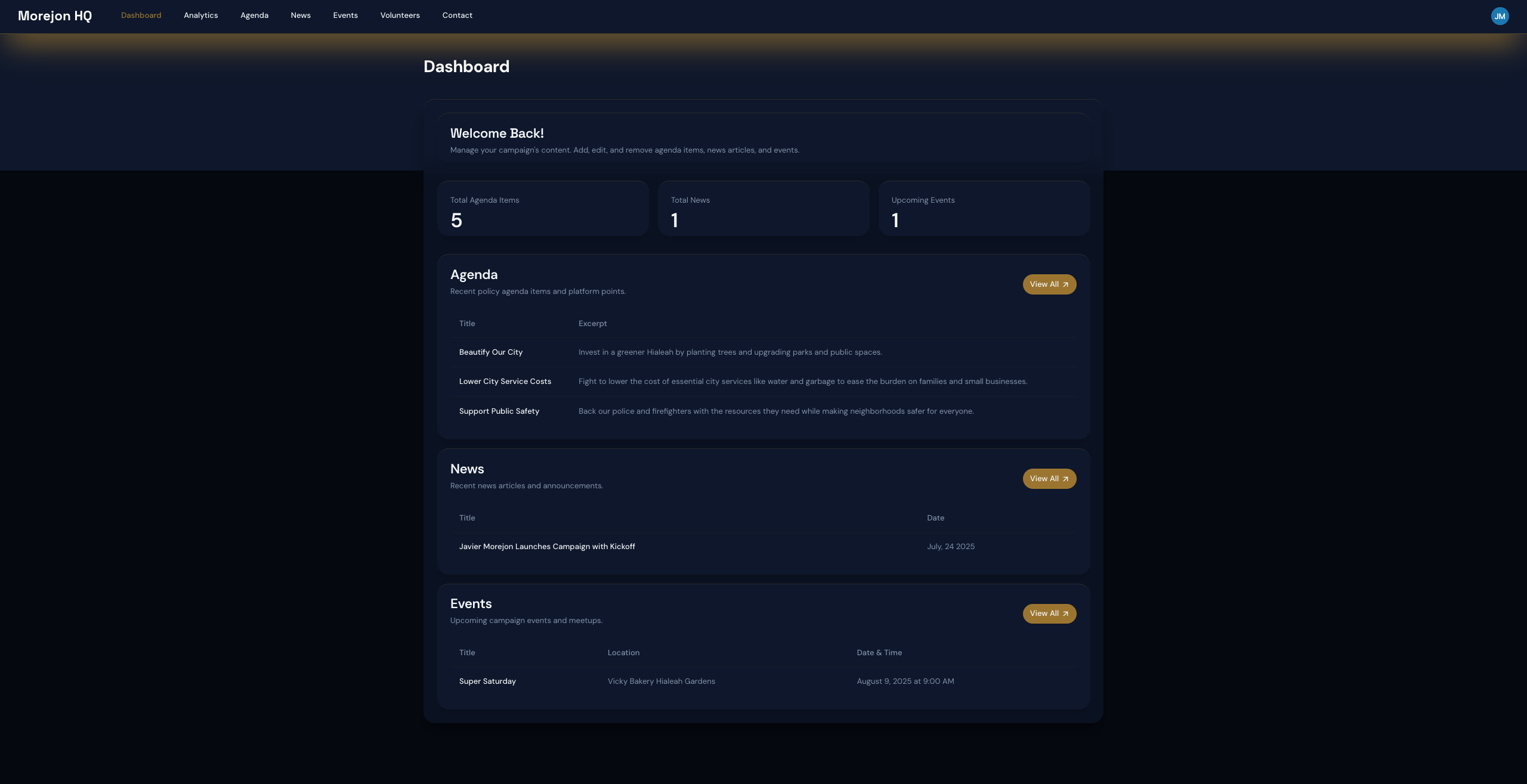This screenshot has height=784, width=1527.
Task: Open the Beautify Our City agenda item
Action: tap(491, 352)
